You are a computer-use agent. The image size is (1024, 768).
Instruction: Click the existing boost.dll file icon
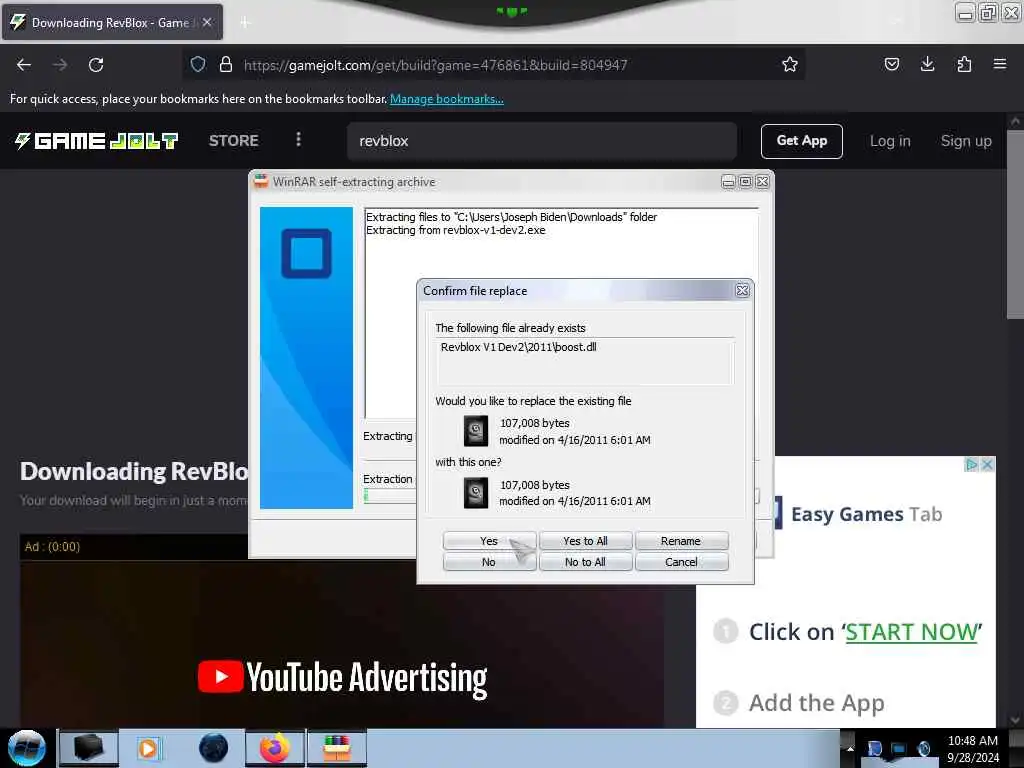476,431
